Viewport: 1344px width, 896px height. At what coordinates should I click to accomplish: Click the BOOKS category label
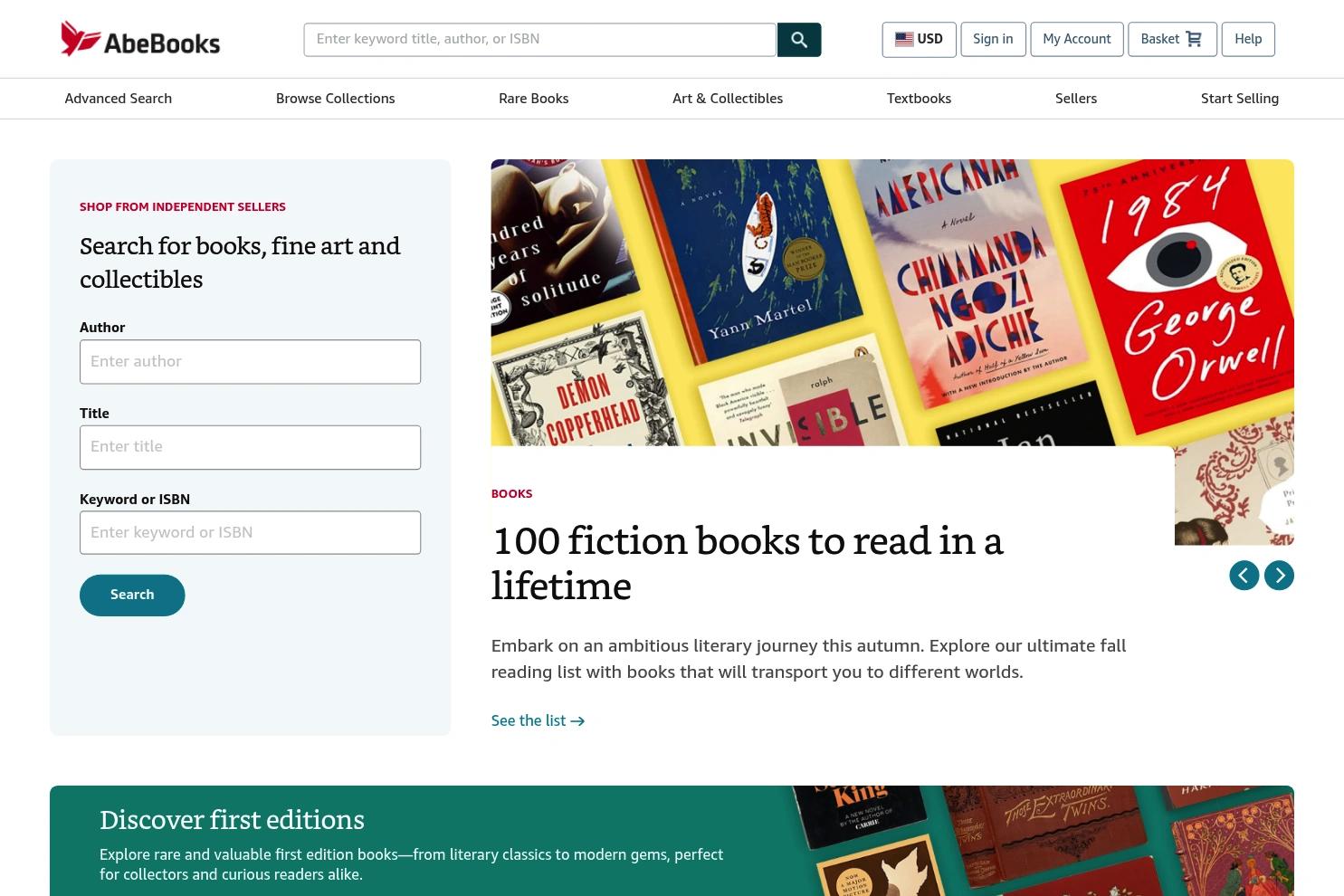[x=512, y=494]
